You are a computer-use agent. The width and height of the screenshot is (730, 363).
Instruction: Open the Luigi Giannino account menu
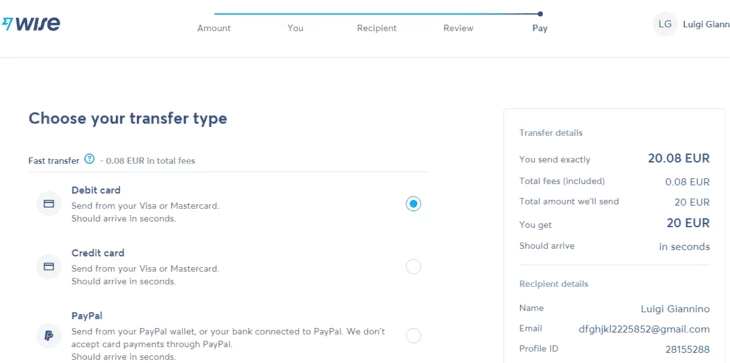pyautogui.click(x=706, y=24)
